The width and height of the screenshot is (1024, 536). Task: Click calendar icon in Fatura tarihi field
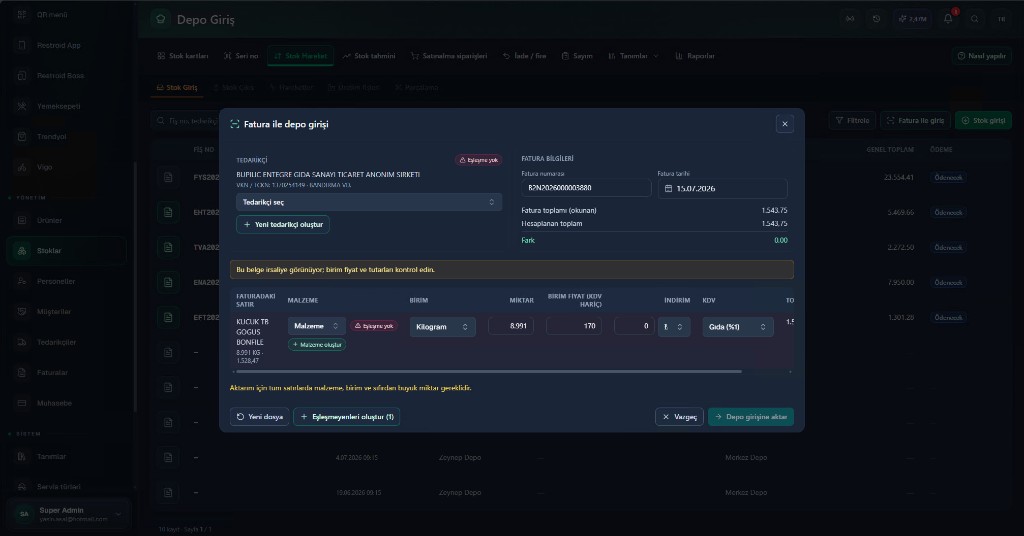pos(668,189)
